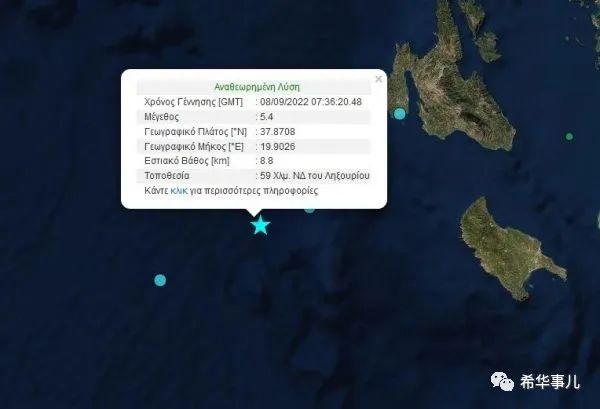Select the longitude value 19.9026
This screenshot has height=409, width=600.
coord(277,147)
